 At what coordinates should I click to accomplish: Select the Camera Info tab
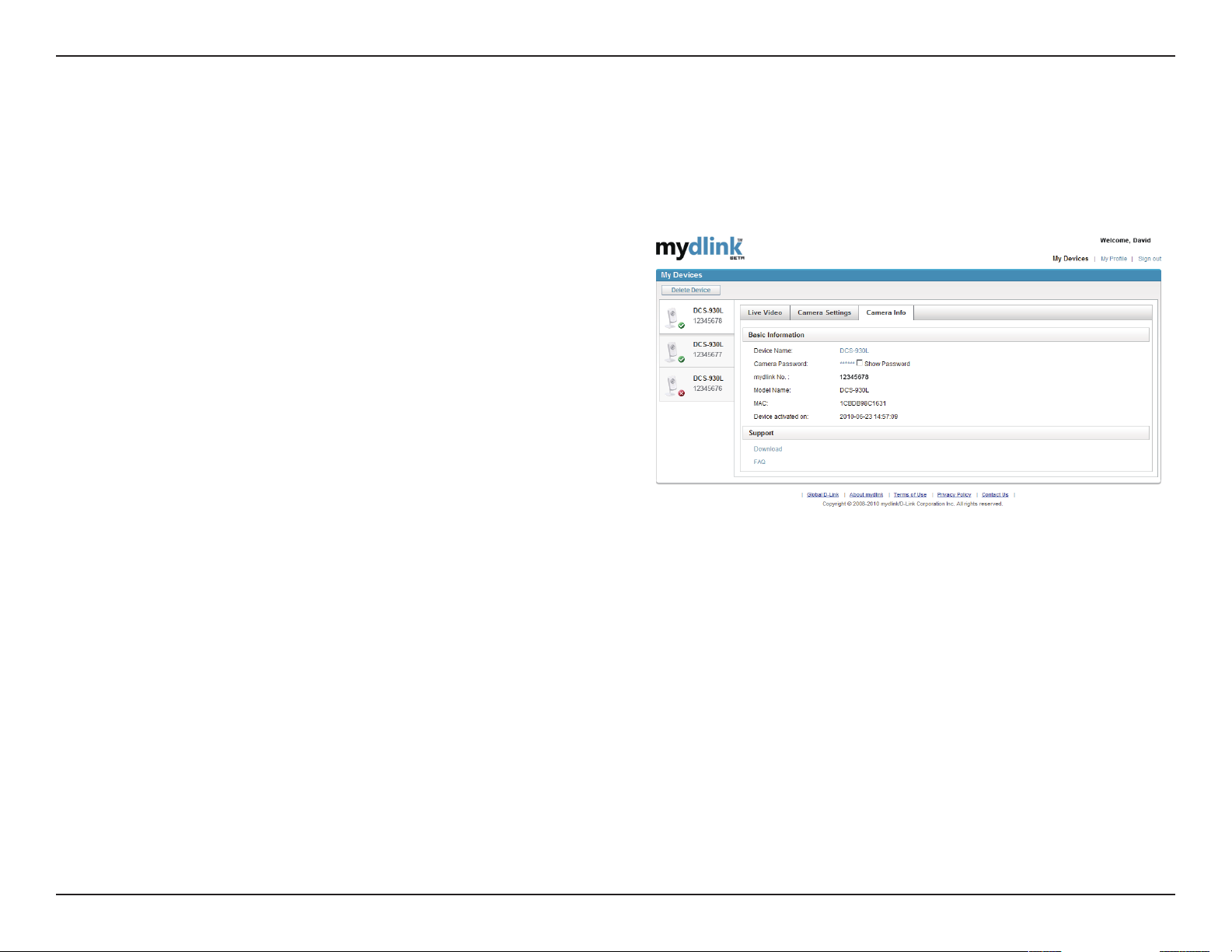coord(886,312)
